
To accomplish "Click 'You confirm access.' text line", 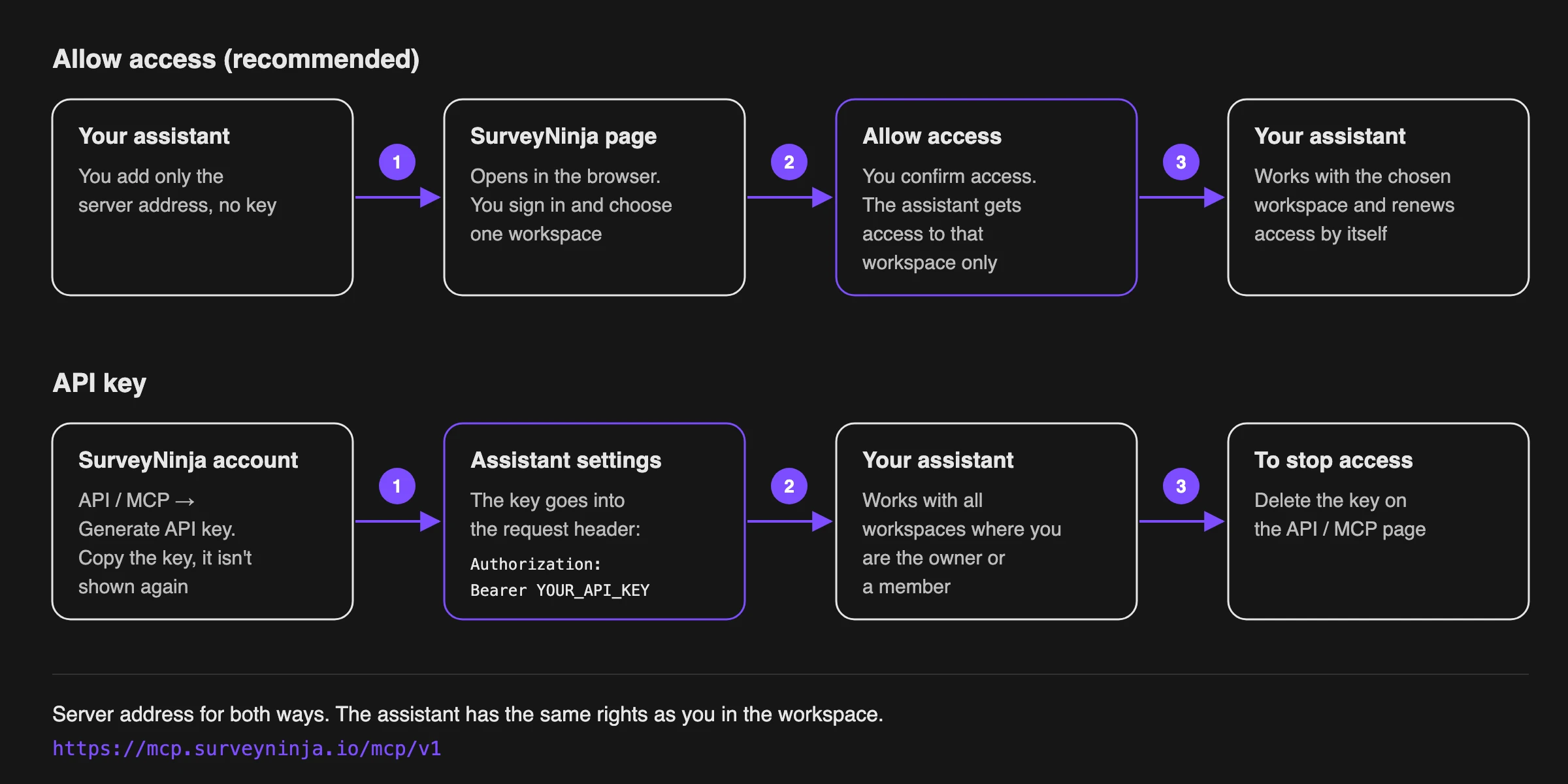I will tap(949, 176).
